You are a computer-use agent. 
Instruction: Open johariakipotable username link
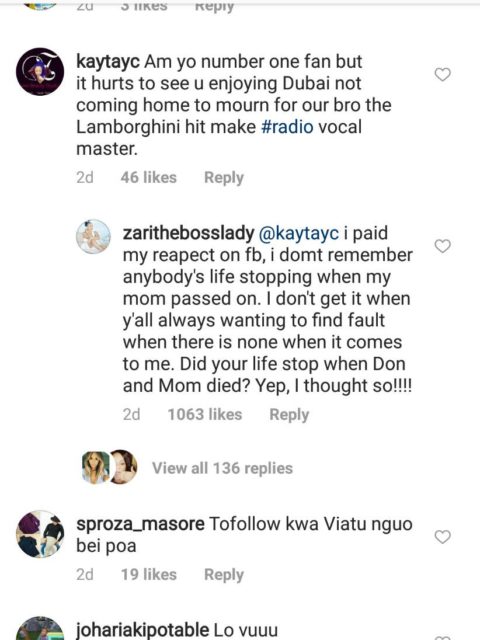pos(143,630)
